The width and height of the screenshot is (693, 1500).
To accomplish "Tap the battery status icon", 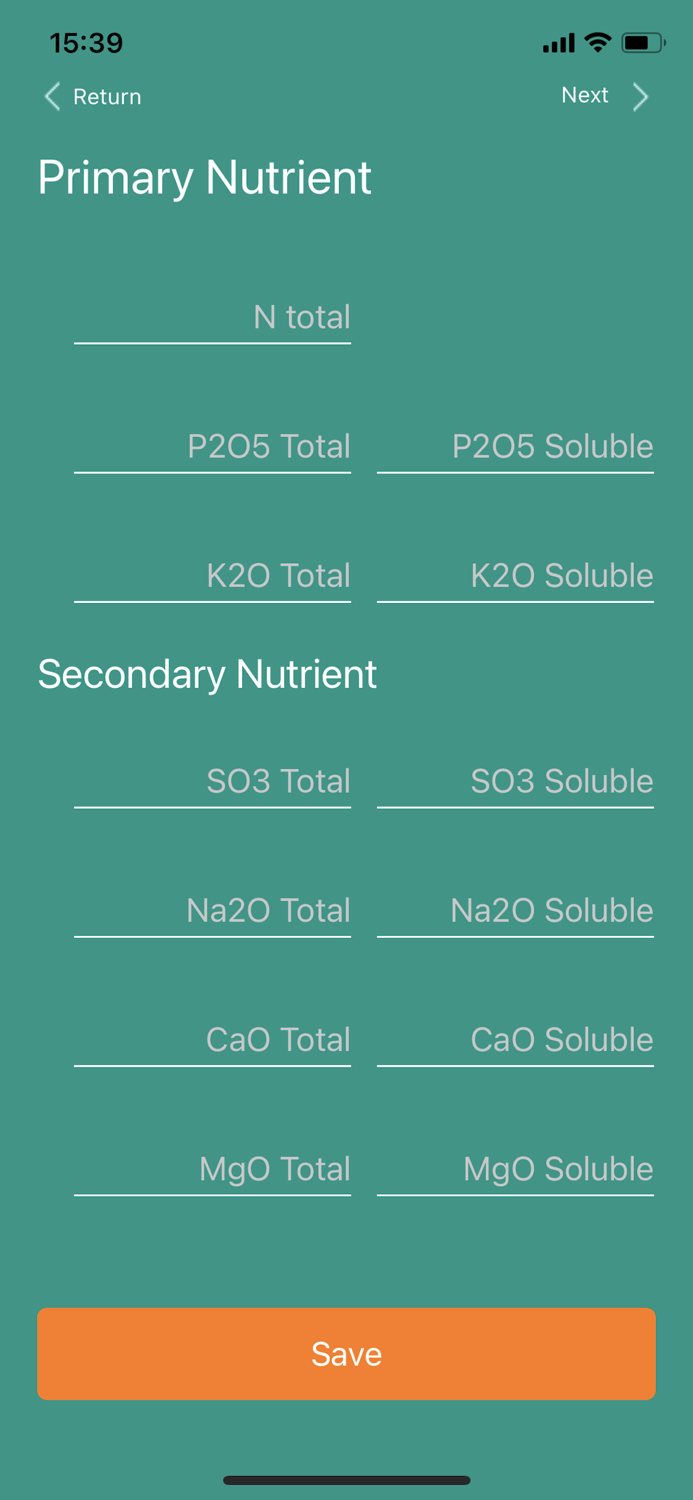I will [x=642, y=42].
